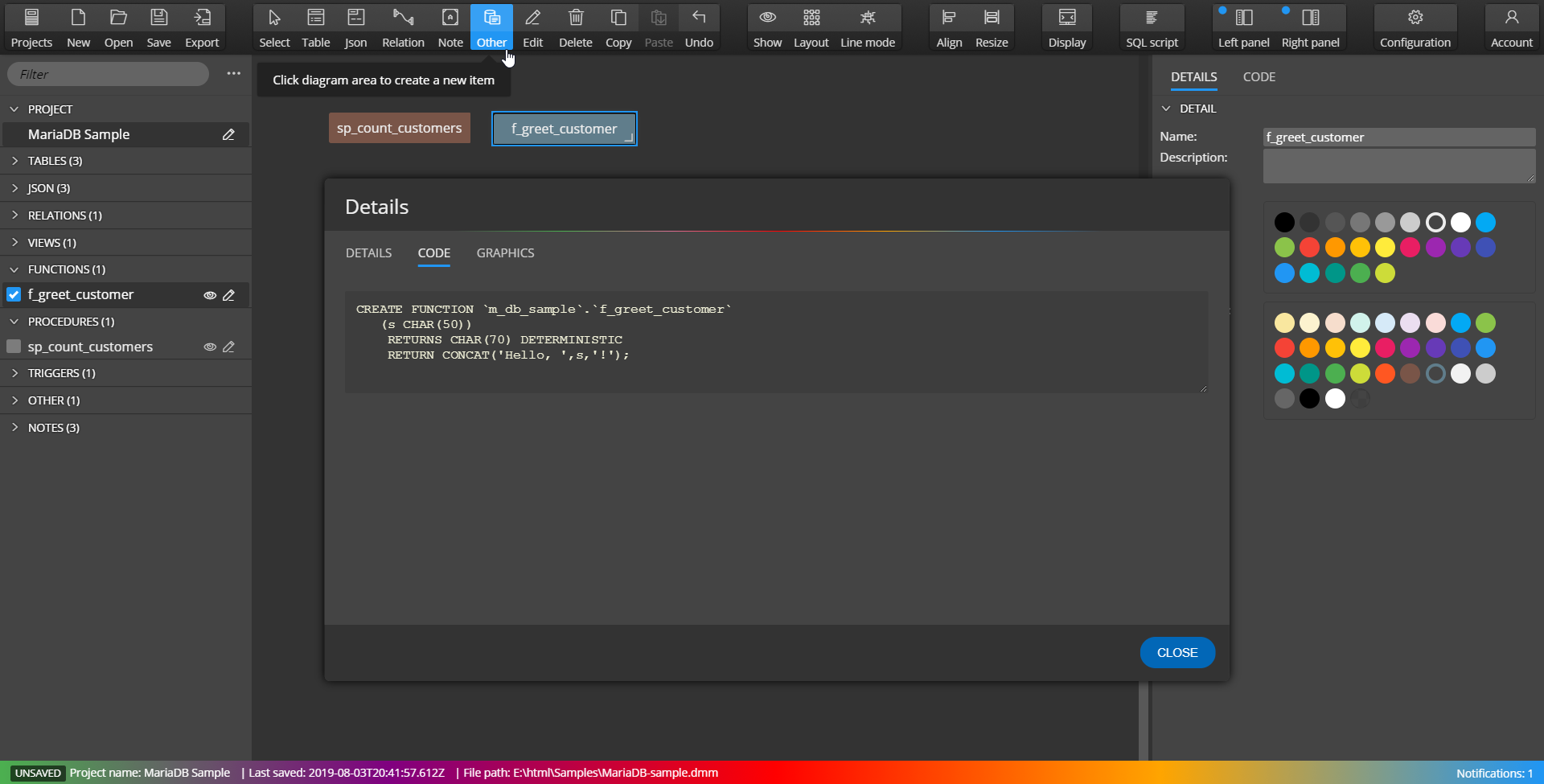
Task: Switch to CODE tab in right panel
Action: tap(1259, 77)
